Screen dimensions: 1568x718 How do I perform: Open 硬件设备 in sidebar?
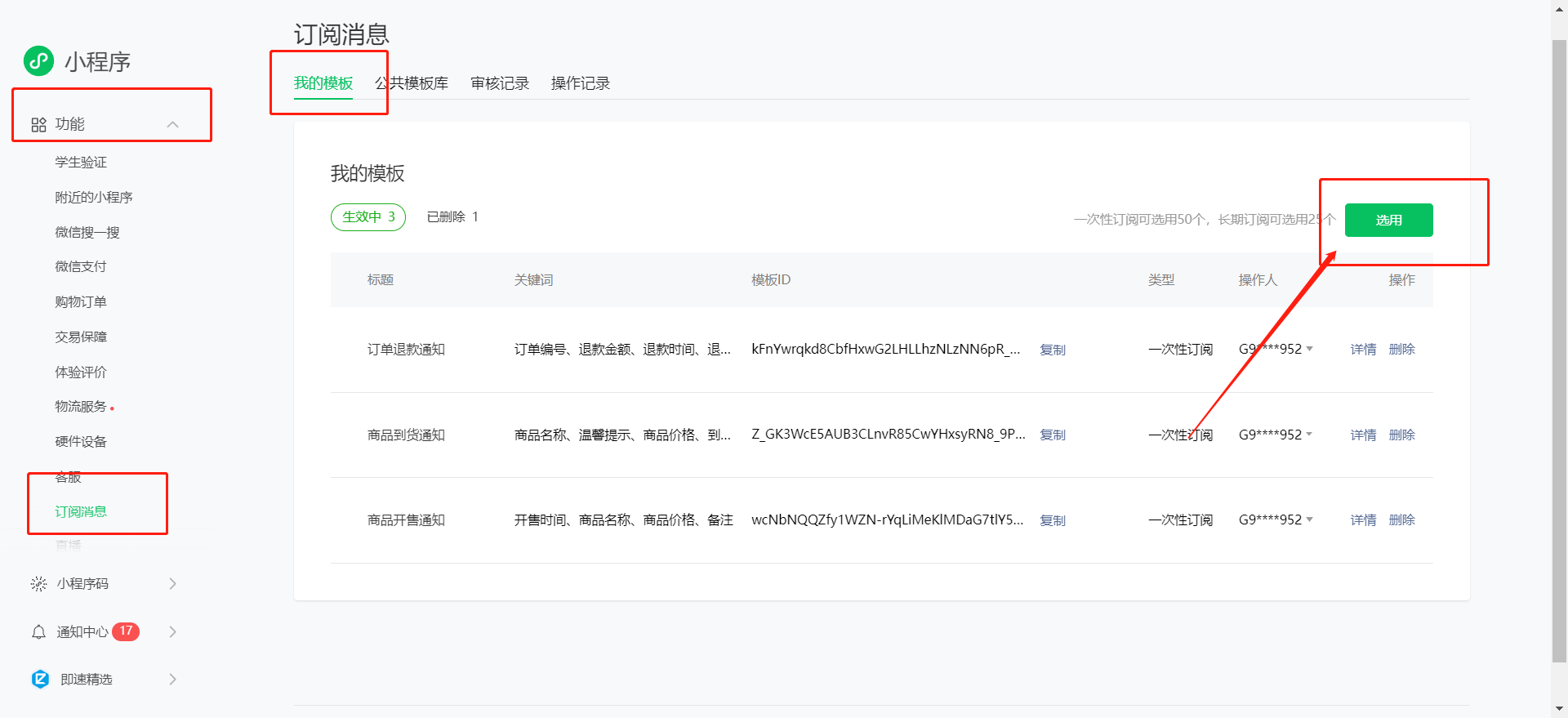81,442
